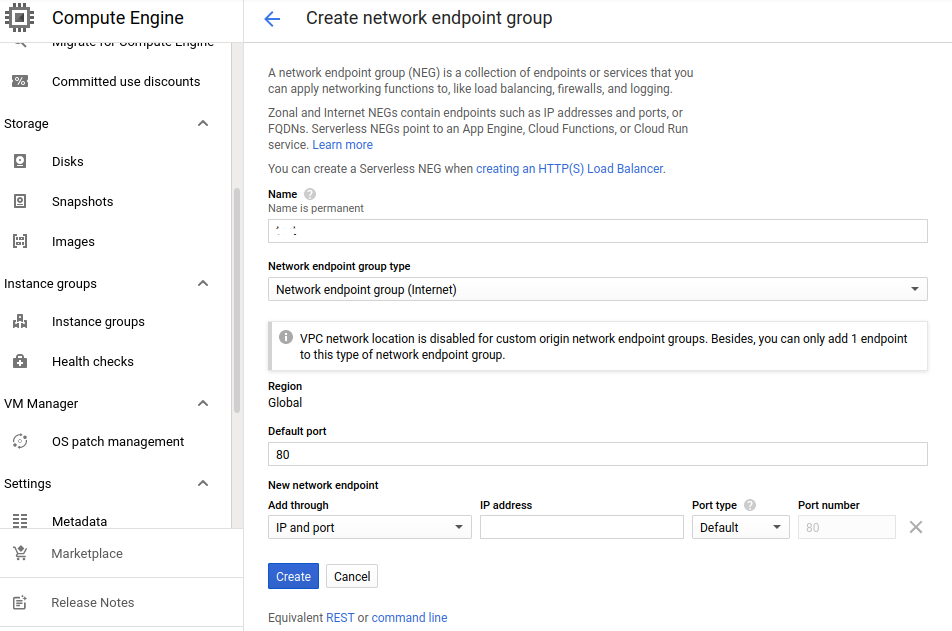
Task: Open the Marketplace sidebar icon
Action: (x=21, y=553)
